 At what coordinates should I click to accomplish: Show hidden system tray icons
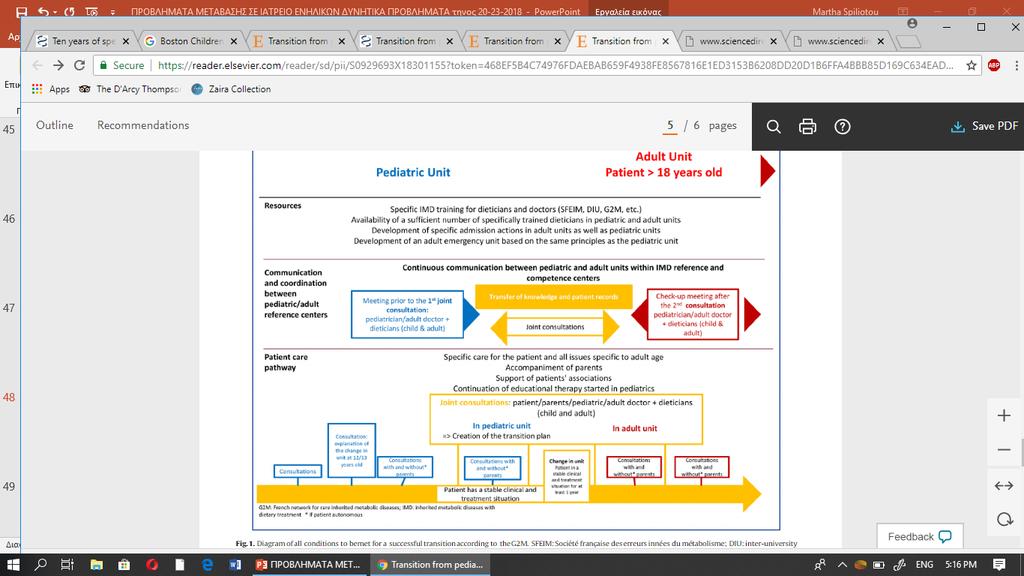[842, 564]
